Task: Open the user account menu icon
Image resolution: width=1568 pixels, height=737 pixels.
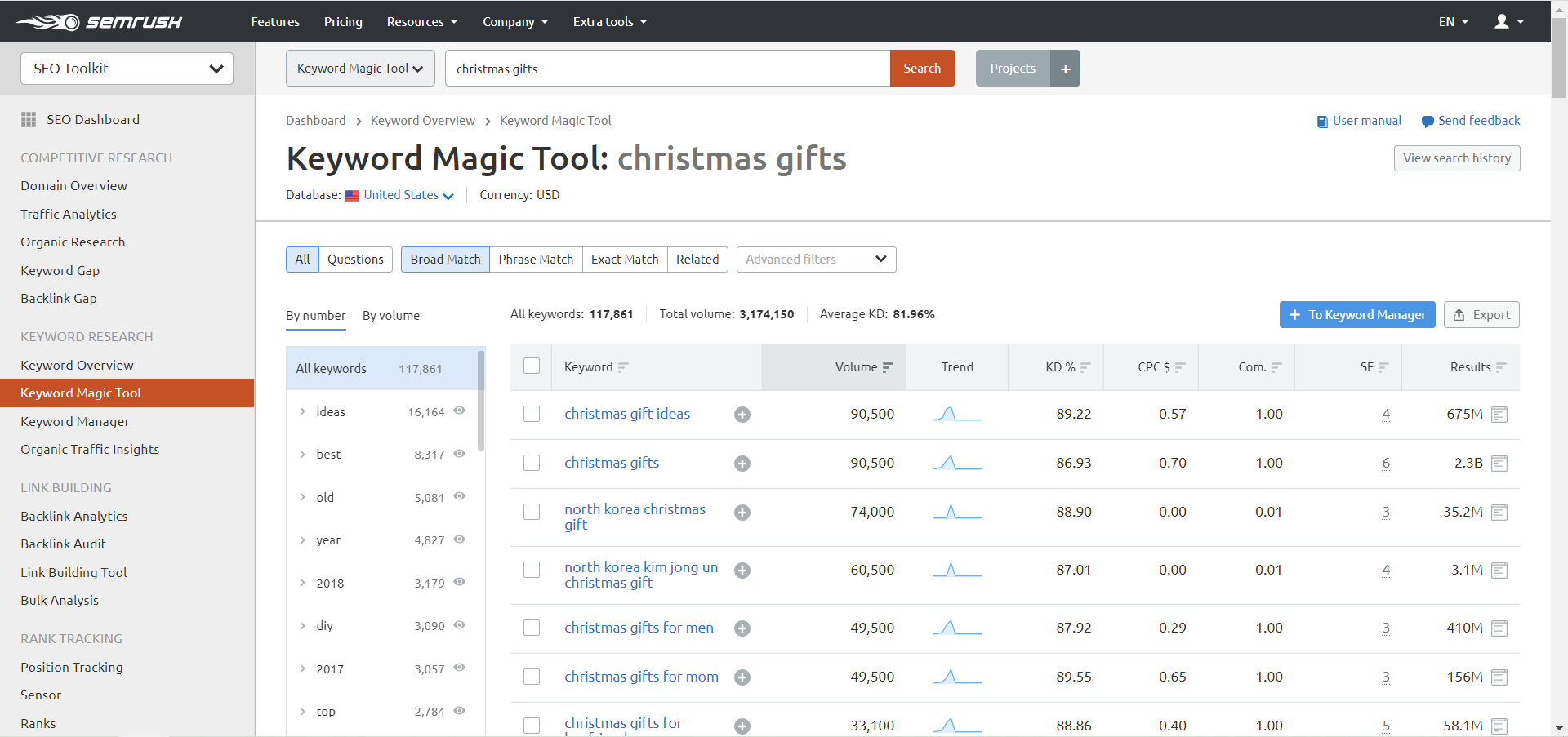Action: pyautogui.click(x=1502, y=22)
